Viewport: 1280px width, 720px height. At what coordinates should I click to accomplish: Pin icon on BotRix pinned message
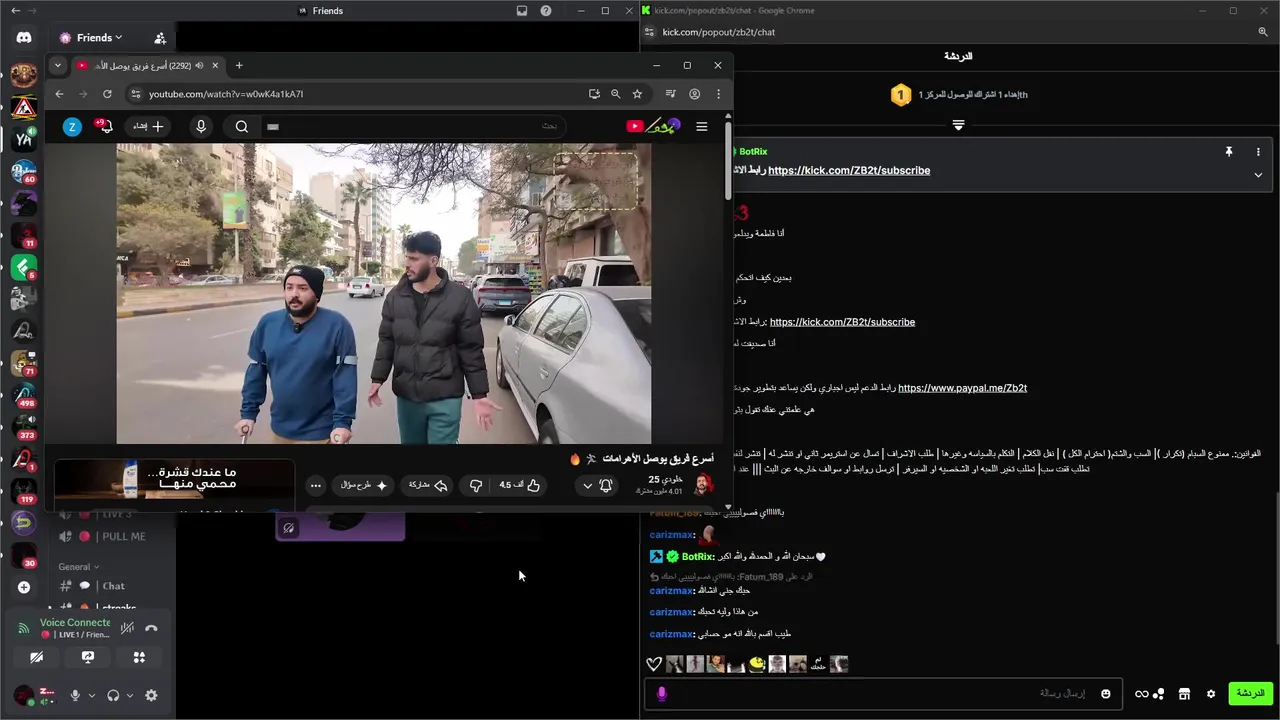pyautogui.click(x=1229, y=152)
